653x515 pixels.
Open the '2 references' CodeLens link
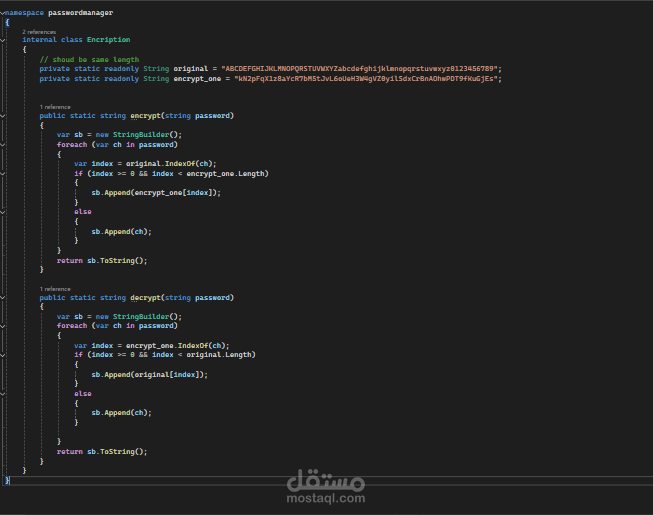pyautogui.click(x=39, y=32)
